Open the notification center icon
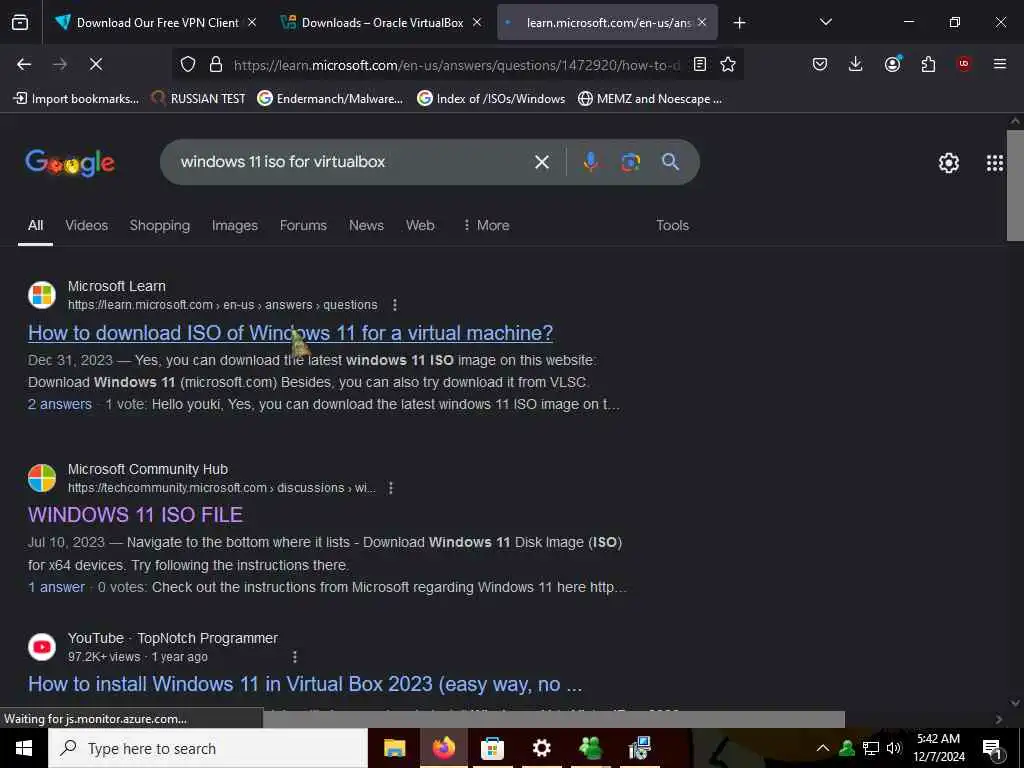 click(x=992, y=749)
